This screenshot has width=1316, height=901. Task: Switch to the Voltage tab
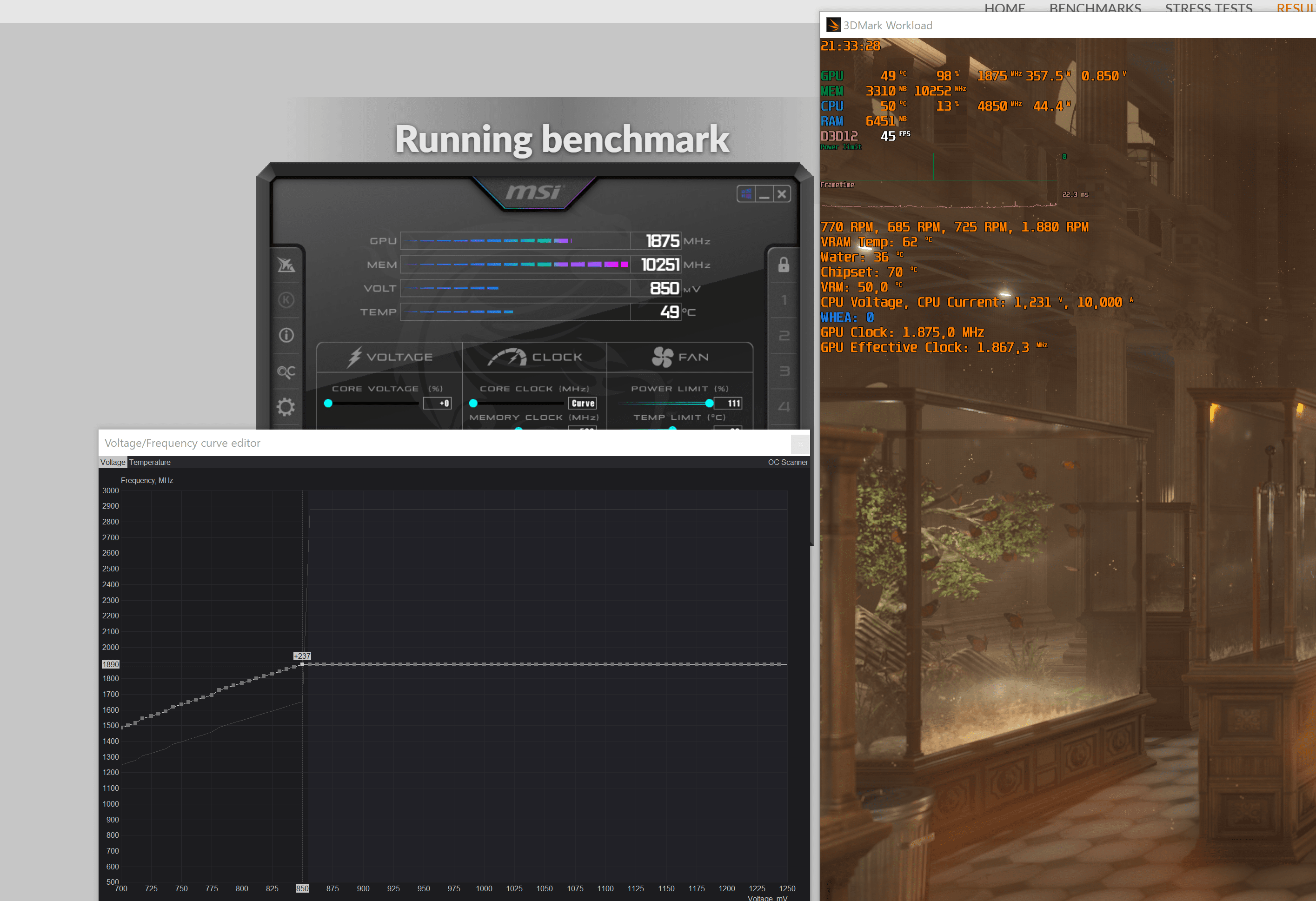113,462
